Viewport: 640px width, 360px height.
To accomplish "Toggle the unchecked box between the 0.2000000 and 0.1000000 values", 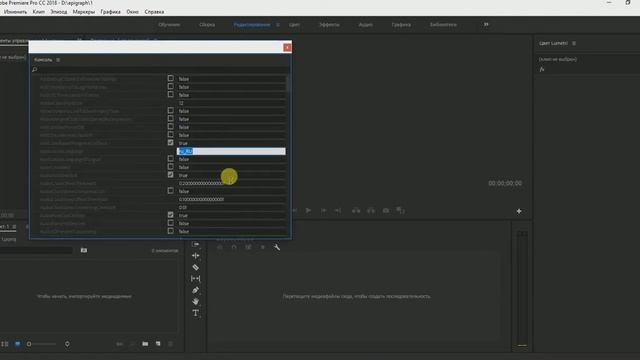I will [171, 191].
